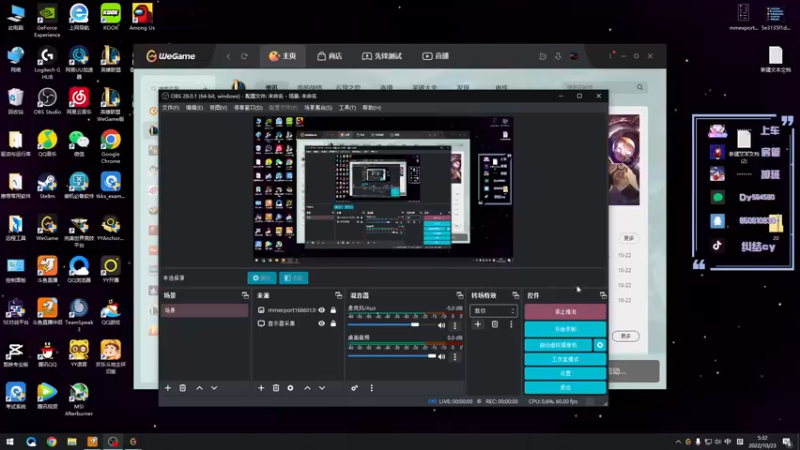Toggle visibility of mmexport image source

pyautogui.click(x=321, y=310)
